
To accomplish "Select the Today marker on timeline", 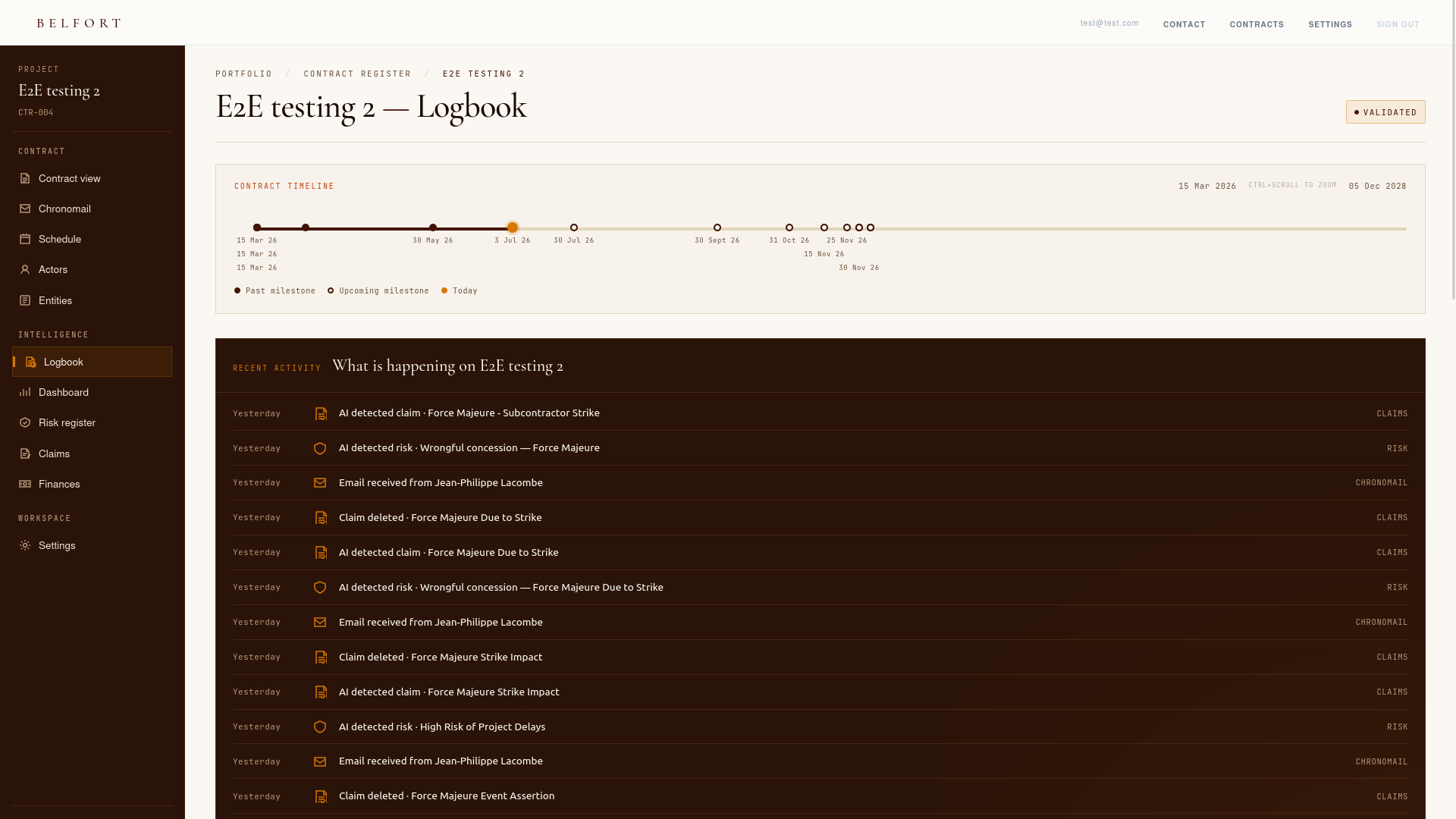I will point(513,227).
